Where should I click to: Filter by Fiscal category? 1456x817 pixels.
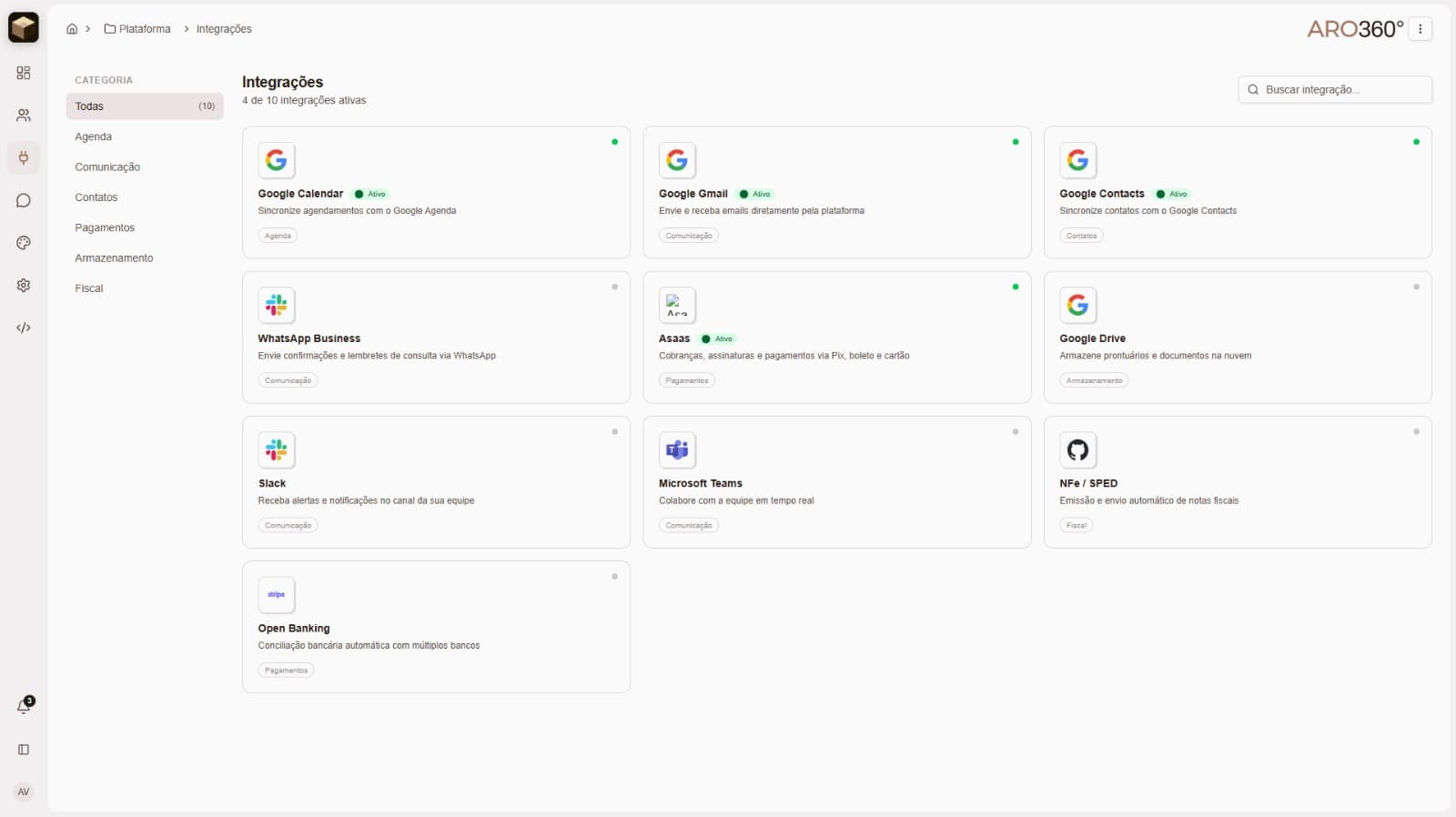point(89,288)
